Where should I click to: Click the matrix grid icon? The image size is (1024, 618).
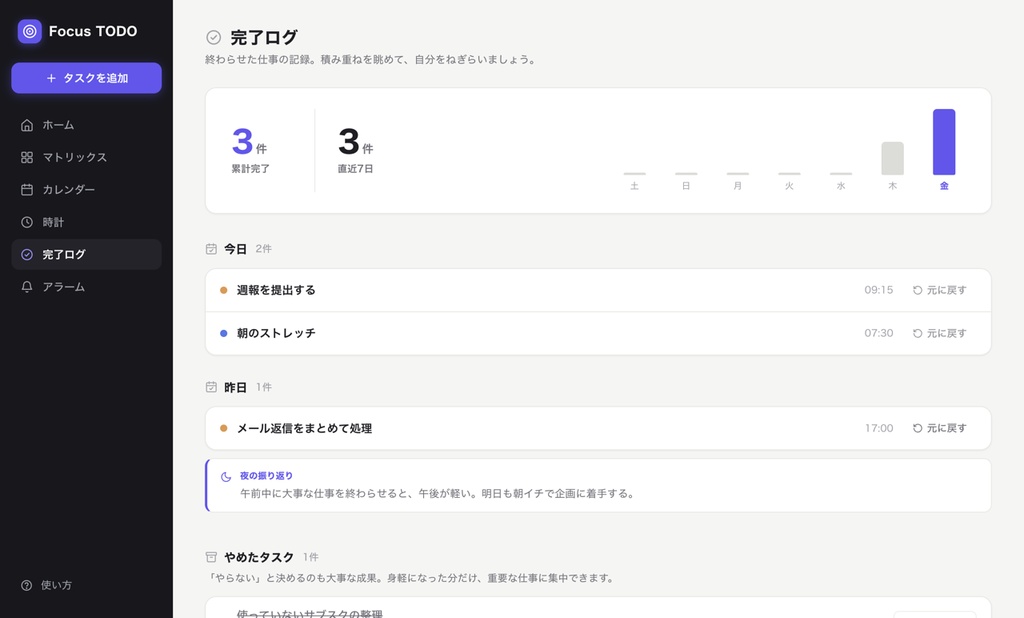(x=27, y=157)
